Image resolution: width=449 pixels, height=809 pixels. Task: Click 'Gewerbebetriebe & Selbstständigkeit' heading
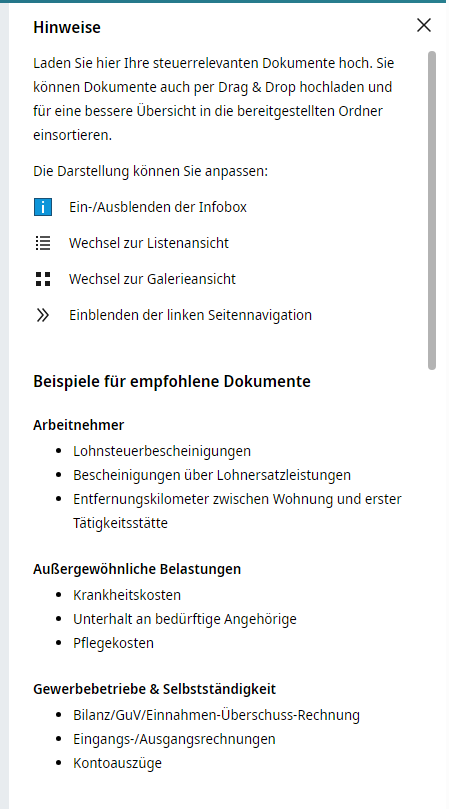tap(155, 689)
